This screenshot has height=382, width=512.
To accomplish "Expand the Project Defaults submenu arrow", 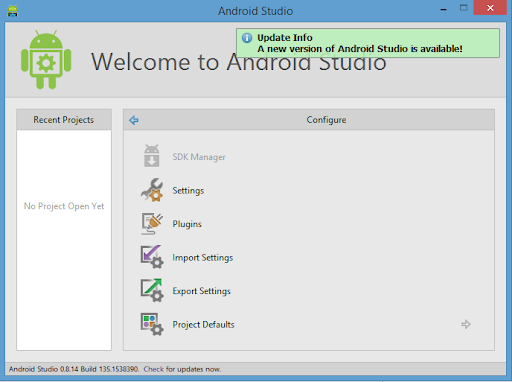I will point(466,324).
